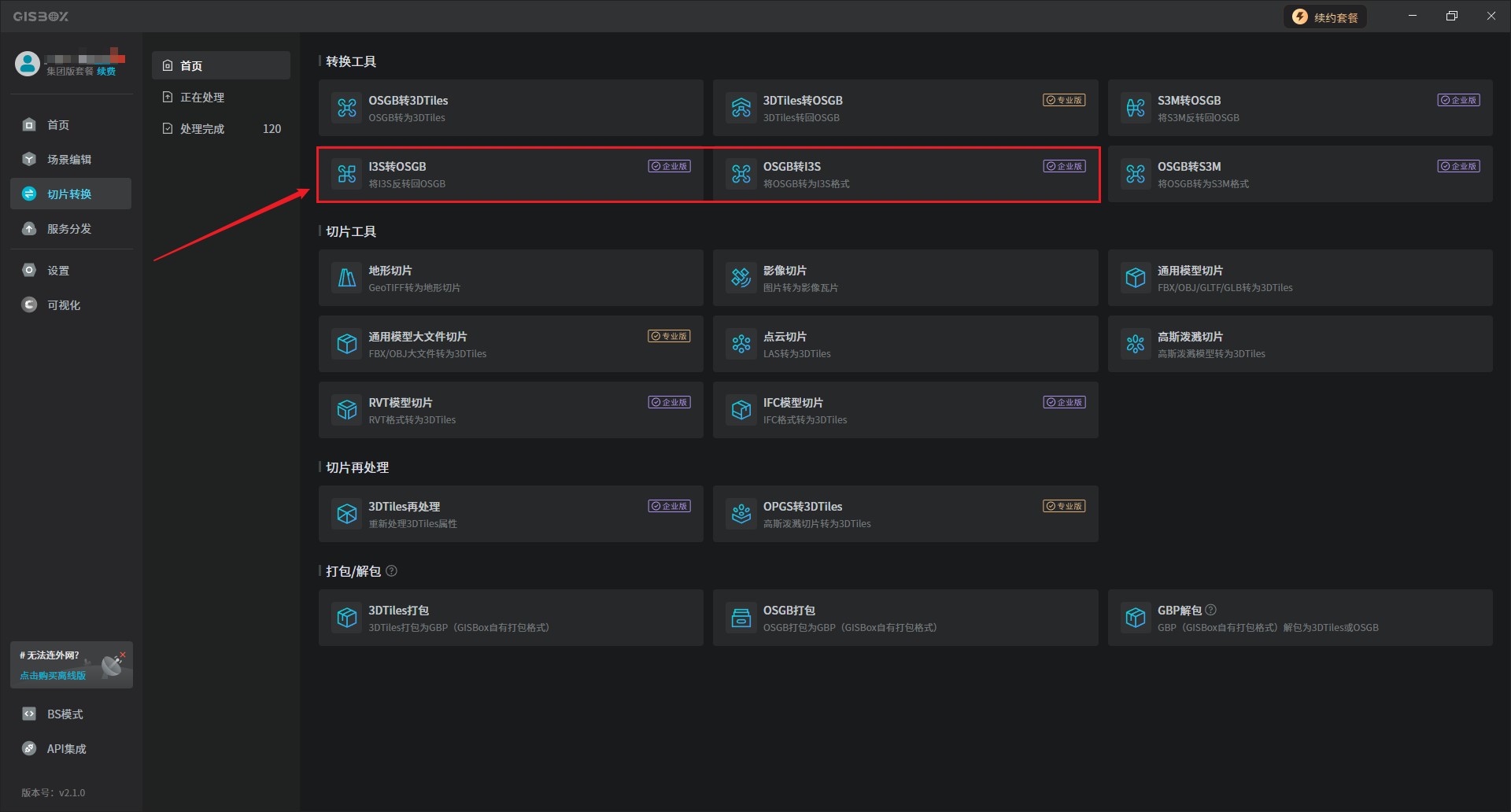1511x812 pixels.
Task: Click the OSGB转3DTiles tool icon
Action: (x=347, y=108)
